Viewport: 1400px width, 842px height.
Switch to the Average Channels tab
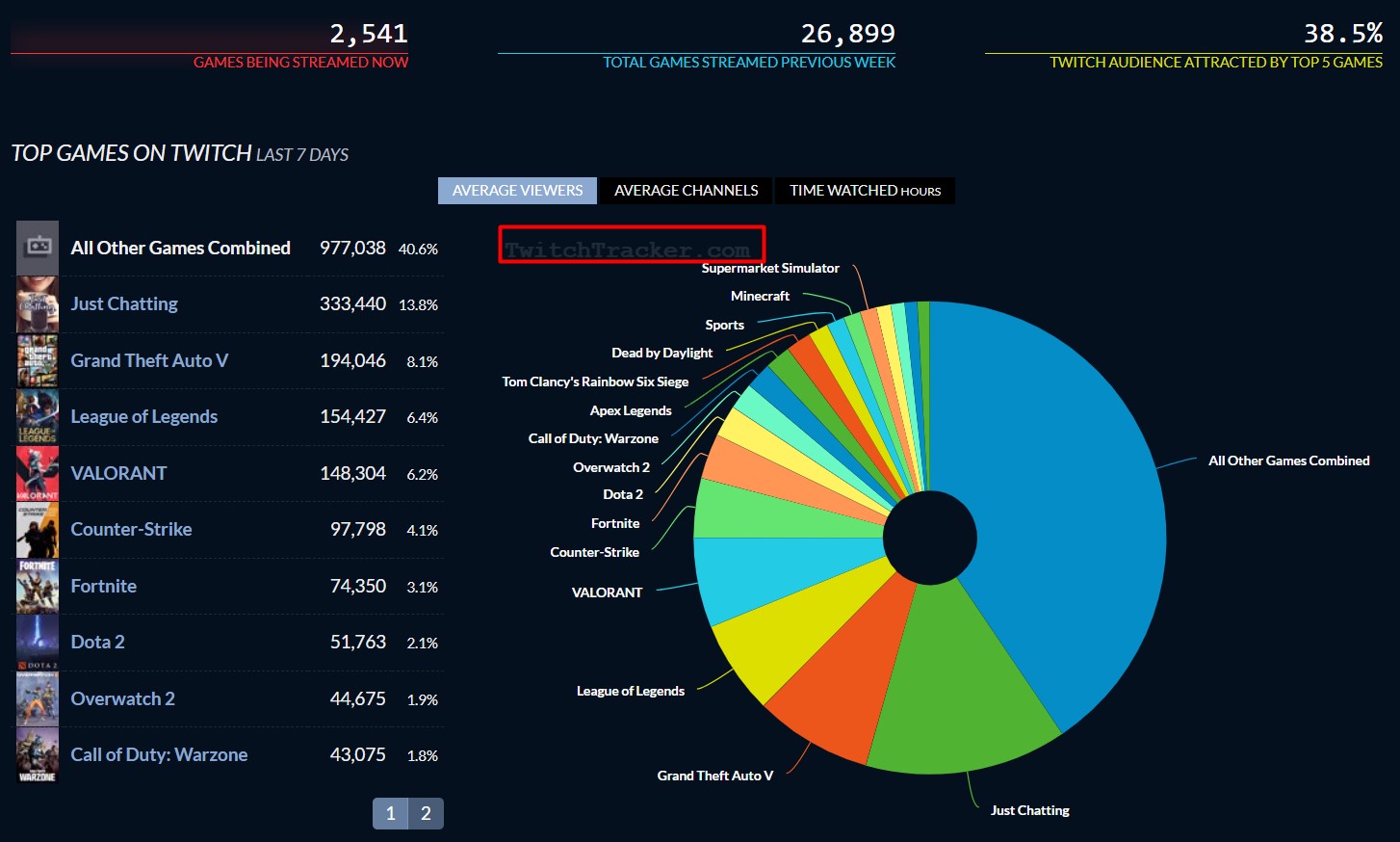(x=687, y=191)
